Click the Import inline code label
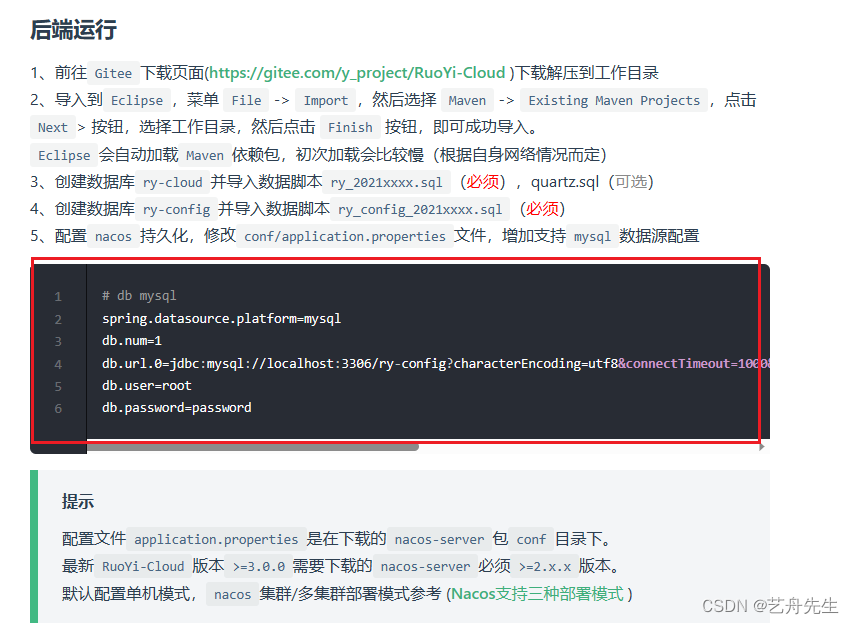The height and width of the screenshot is (624, 854). 326,99
